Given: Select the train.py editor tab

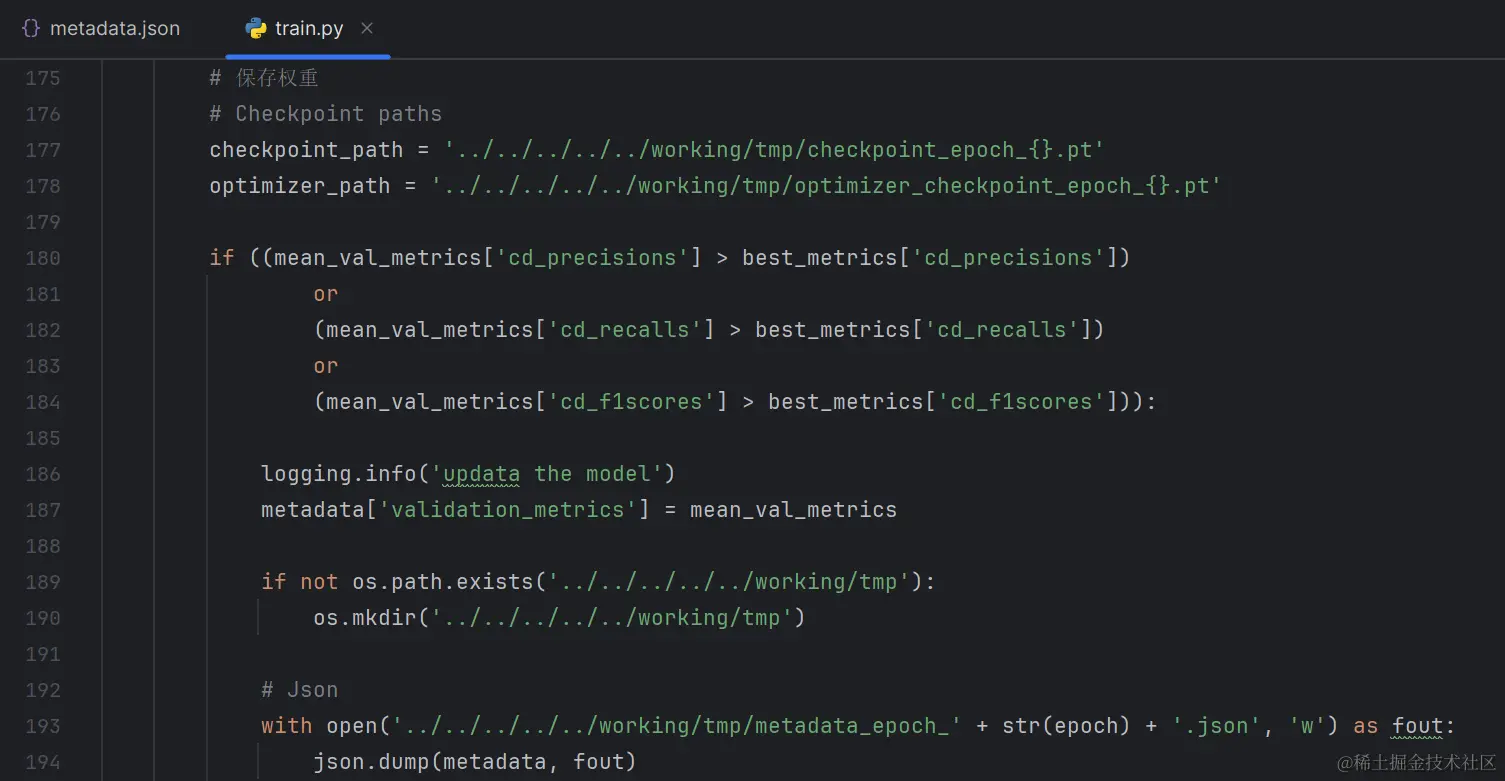Looking at the screenshot, I should (308, 29).
